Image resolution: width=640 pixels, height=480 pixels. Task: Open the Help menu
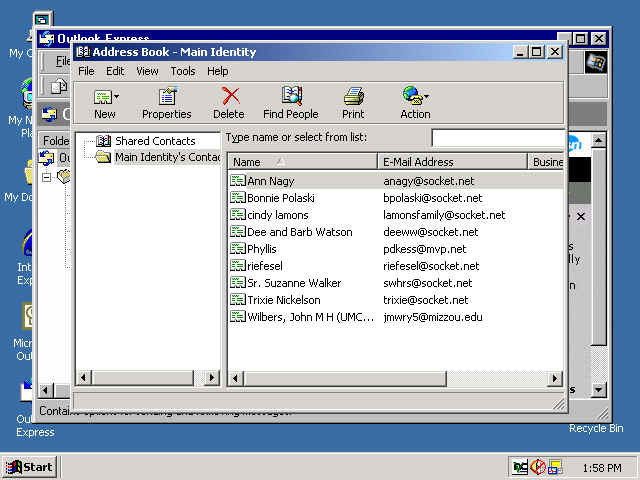tap(218, 71)
